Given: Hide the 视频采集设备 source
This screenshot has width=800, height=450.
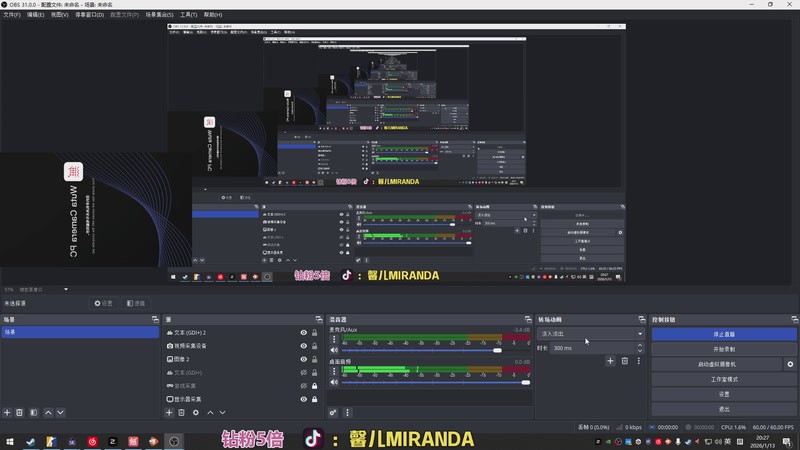Looking at the screenshot, I should (304, 346).
